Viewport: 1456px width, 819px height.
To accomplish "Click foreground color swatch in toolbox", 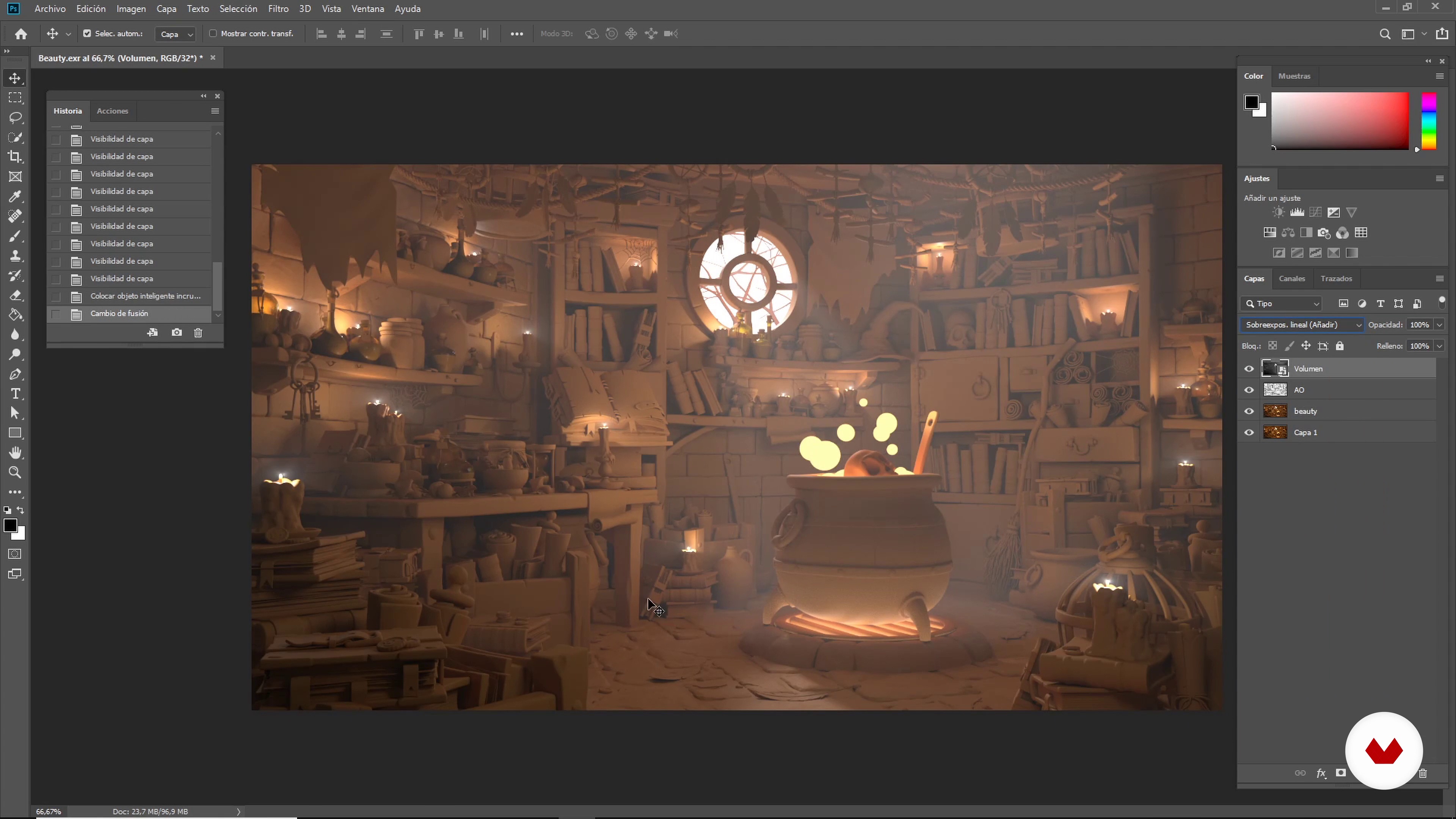I will 10,525.
